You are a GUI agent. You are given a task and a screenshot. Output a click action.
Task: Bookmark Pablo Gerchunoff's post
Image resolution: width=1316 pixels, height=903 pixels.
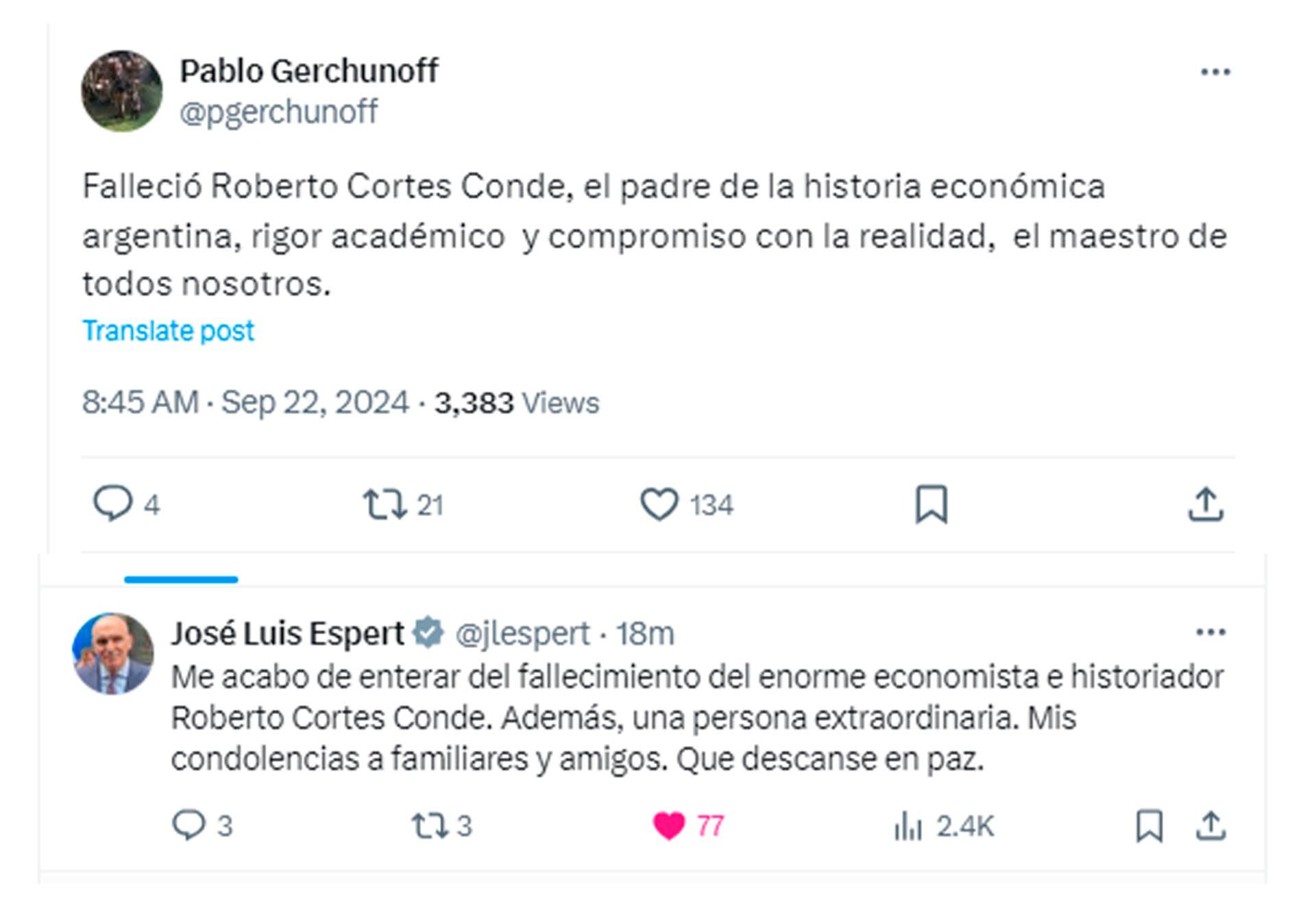point(931,504)
